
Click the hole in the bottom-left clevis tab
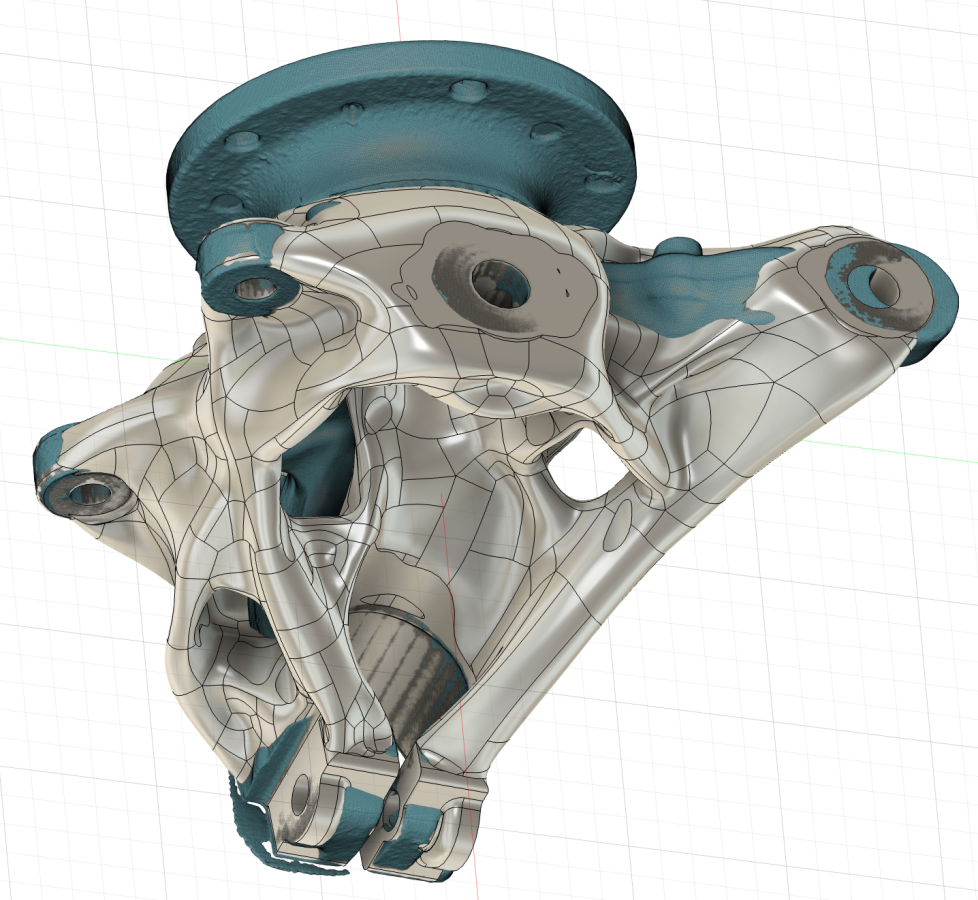pyautogui.click(x=300, y=797)
